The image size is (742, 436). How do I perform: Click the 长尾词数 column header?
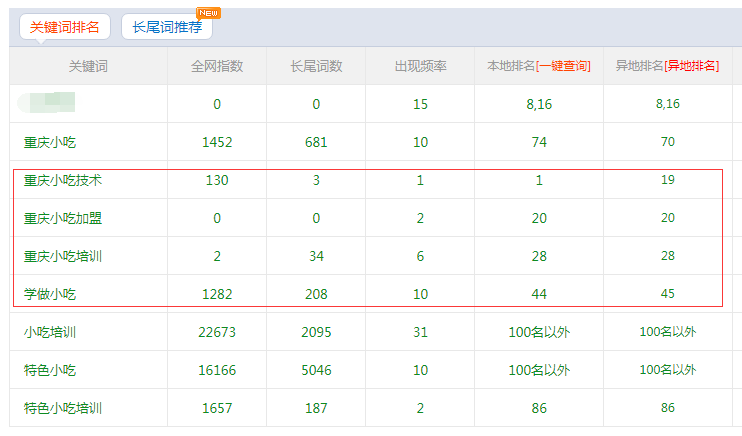[316, 66]
